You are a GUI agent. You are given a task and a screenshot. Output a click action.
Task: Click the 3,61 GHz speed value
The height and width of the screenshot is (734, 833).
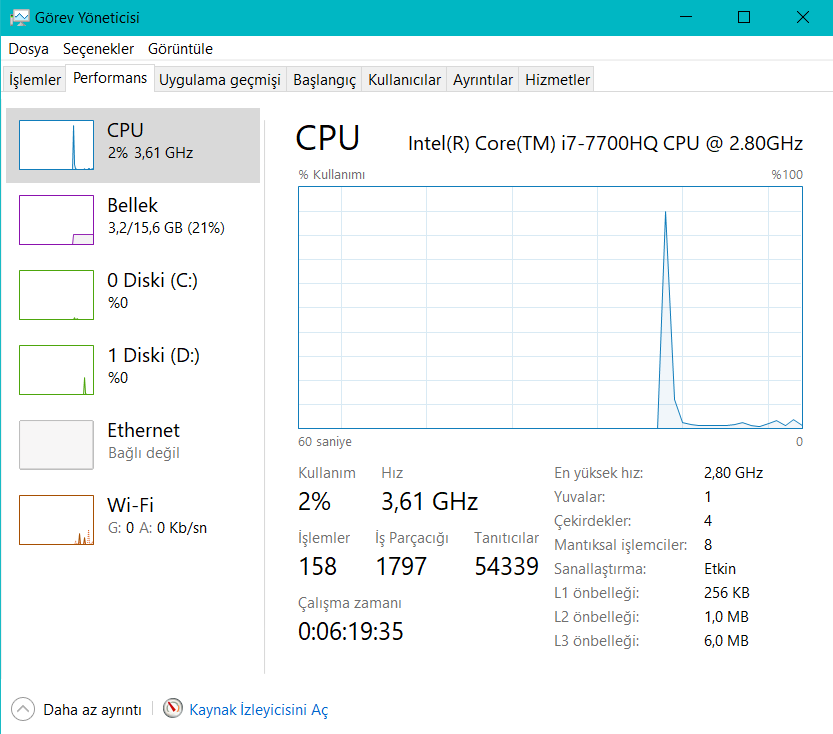pos(429,501)
